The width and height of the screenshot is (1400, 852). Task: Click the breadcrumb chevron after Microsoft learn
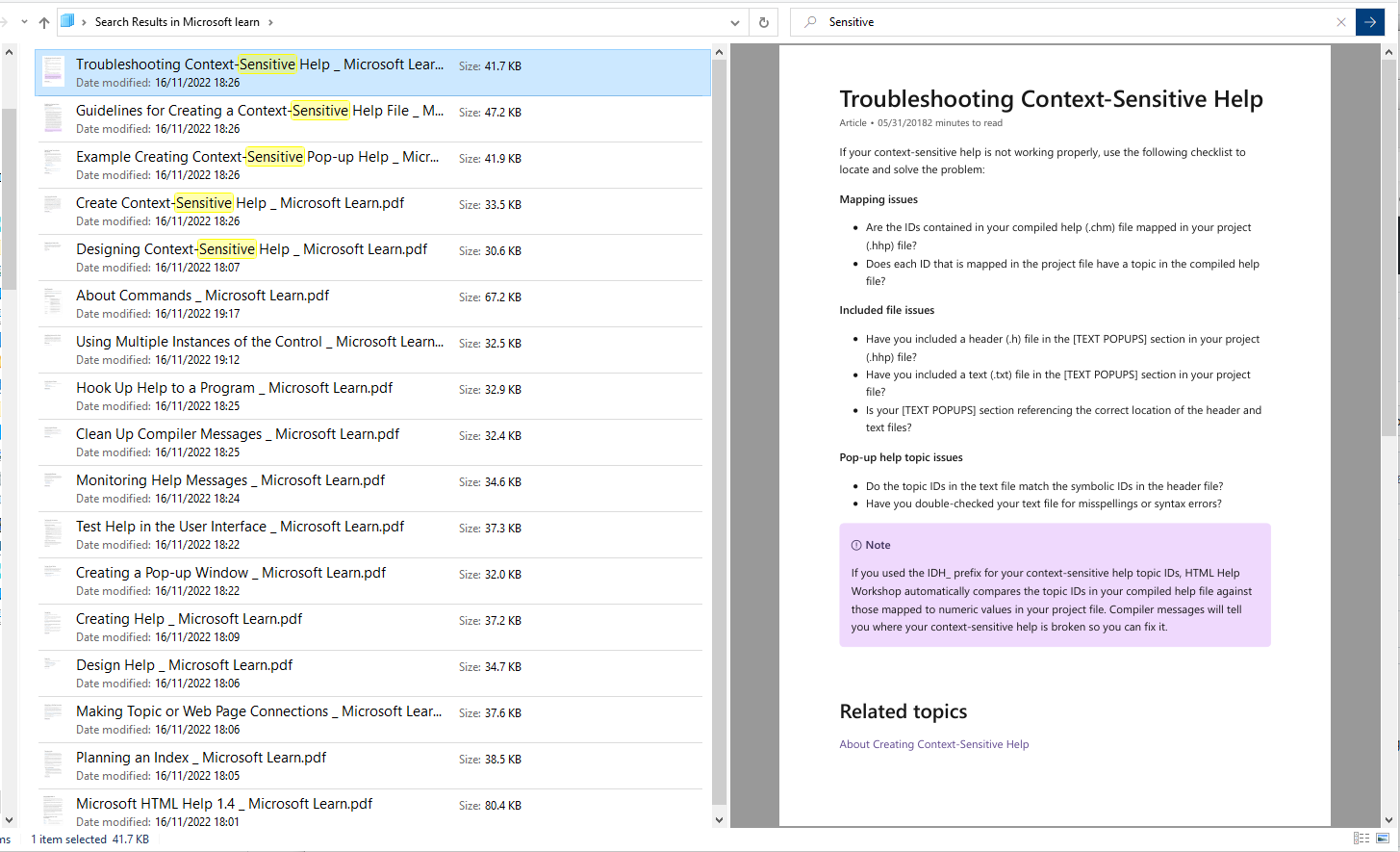click(269, 21)
